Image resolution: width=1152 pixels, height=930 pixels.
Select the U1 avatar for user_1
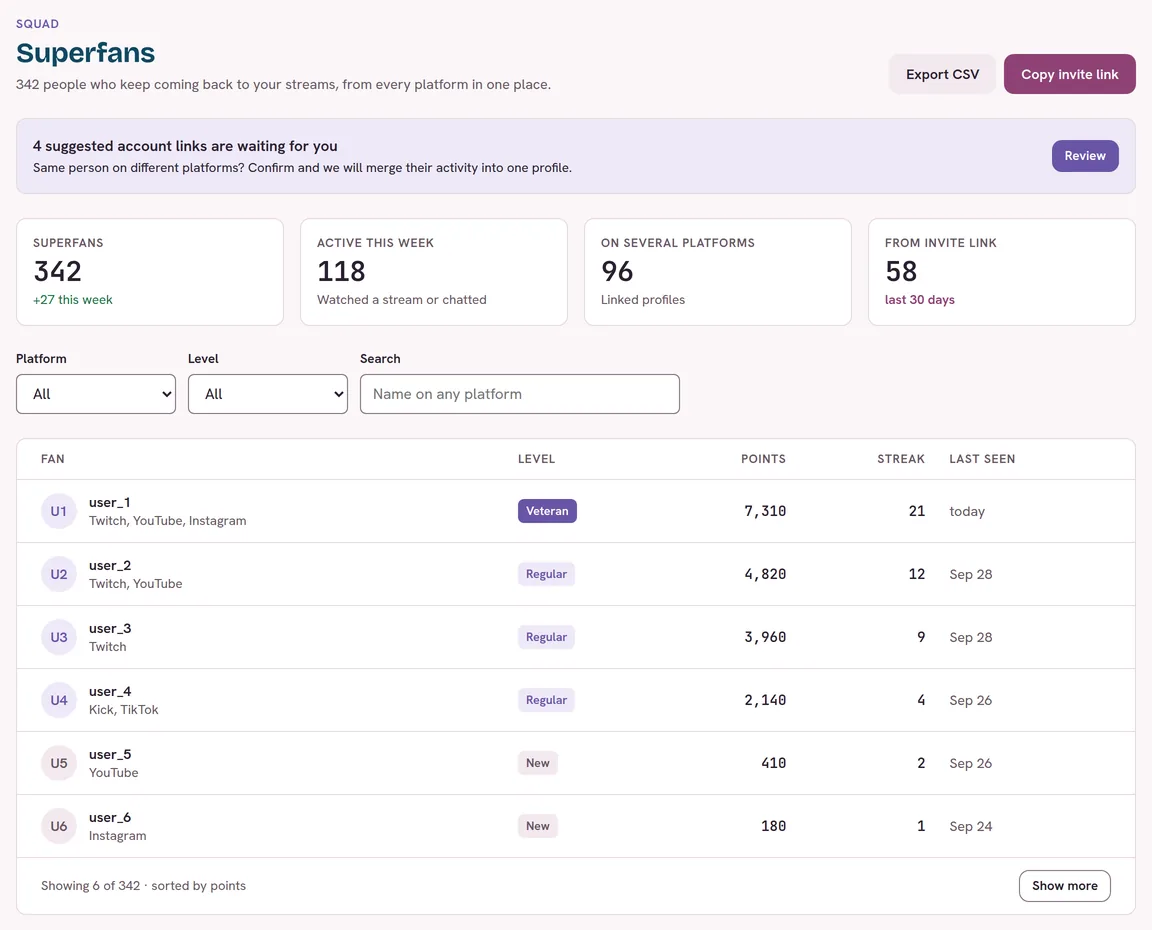point(59,511)
